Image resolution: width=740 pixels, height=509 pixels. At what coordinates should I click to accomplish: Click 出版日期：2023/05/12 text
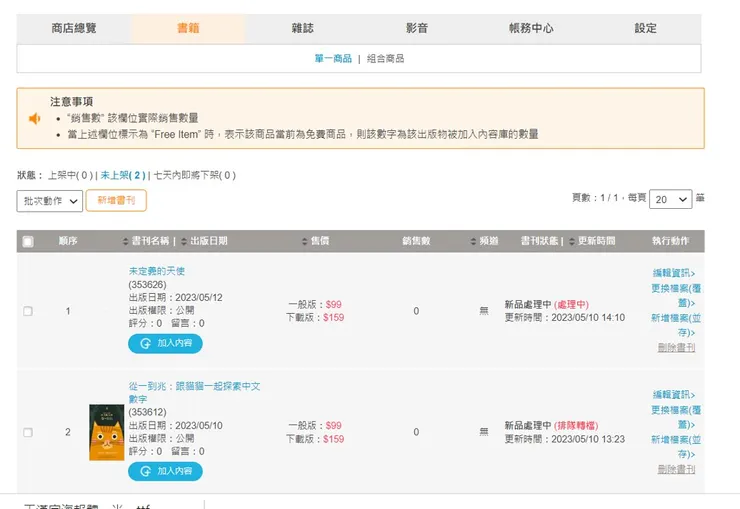176,298
